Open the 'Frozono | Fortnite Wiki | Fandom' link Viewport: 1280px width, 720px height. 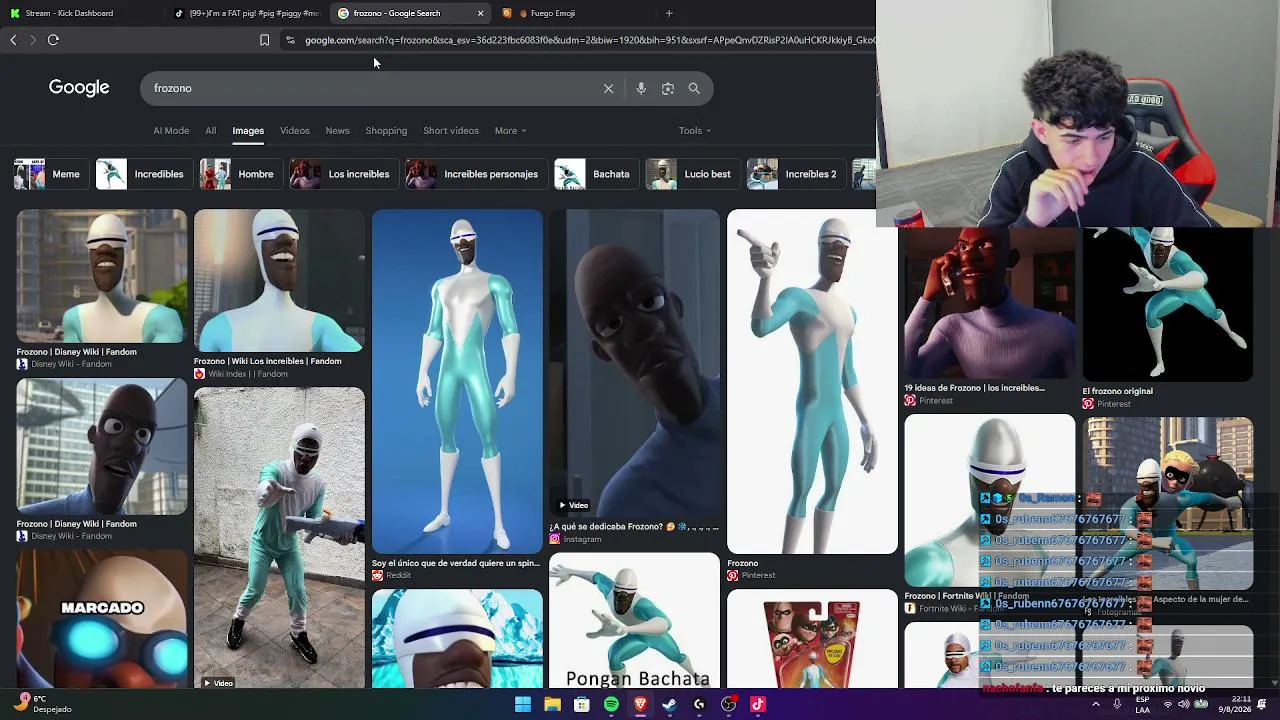pos(966,596)
